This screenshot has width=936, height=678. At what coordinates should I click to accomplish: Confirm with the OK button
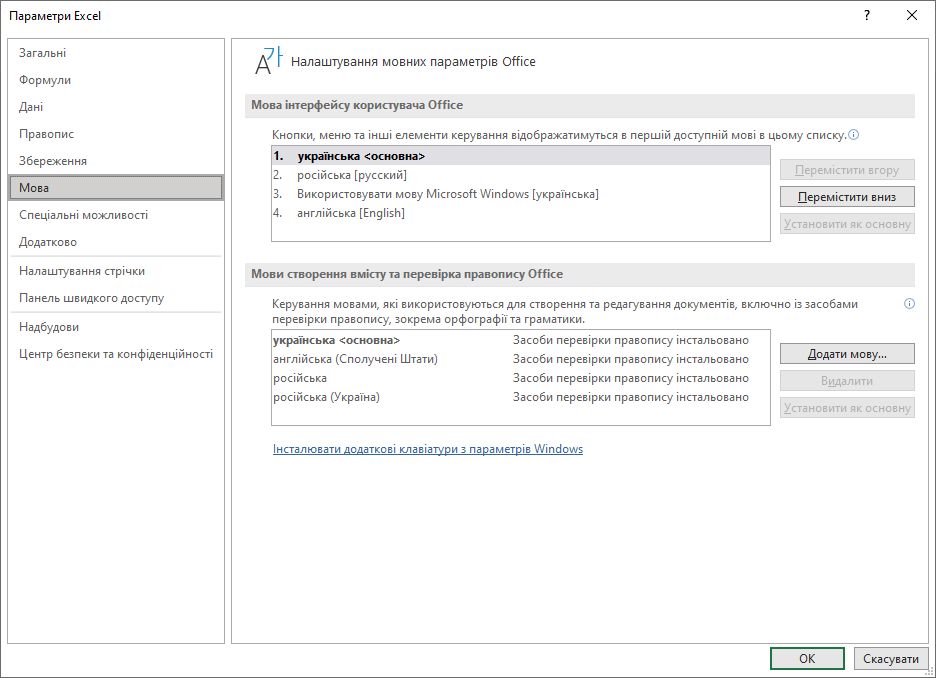807,658
